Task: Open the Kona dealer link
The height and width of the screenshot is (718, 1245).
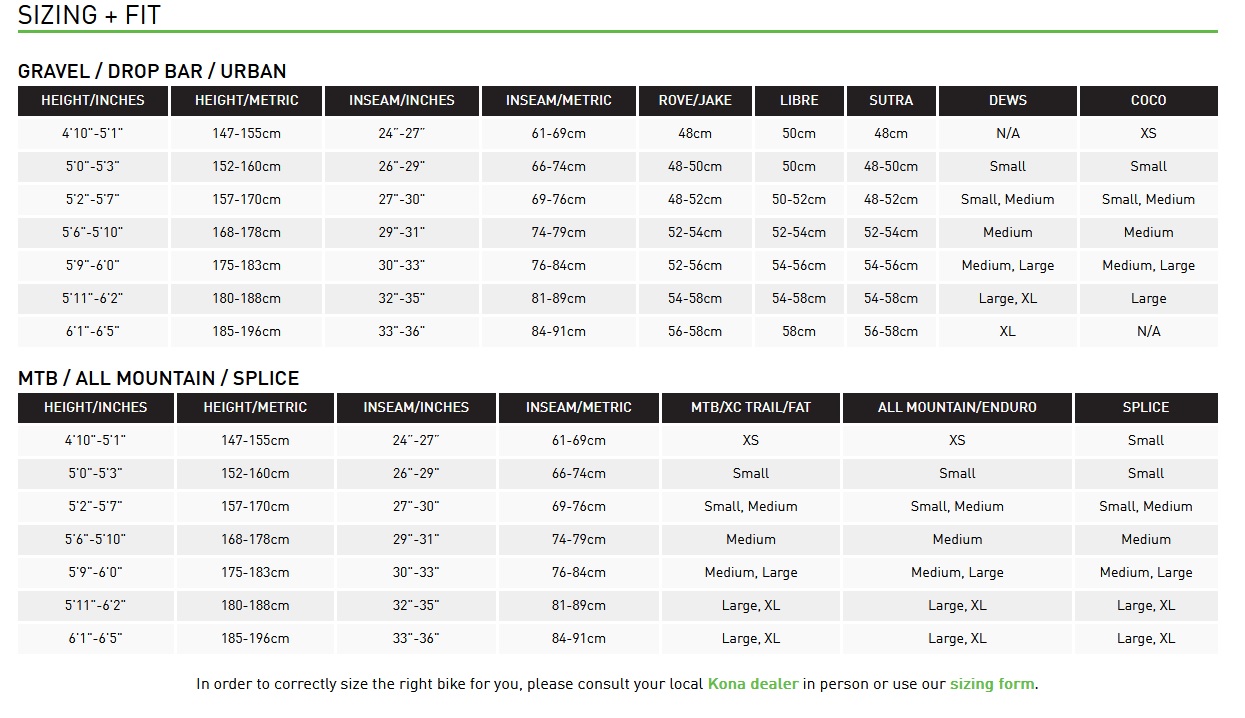Action: [x=752, y=684]
